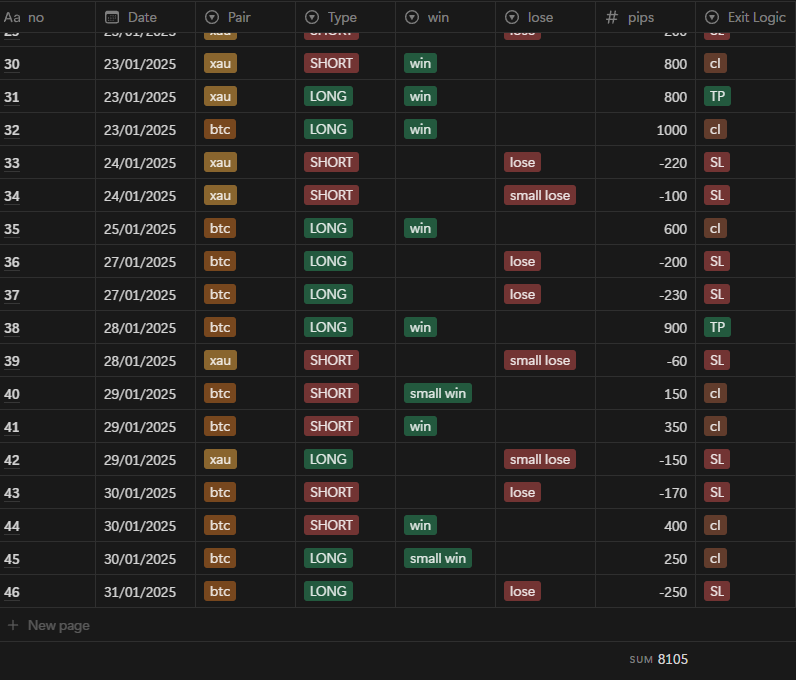Select the date cell 25/01/2025

click(140, 228)
